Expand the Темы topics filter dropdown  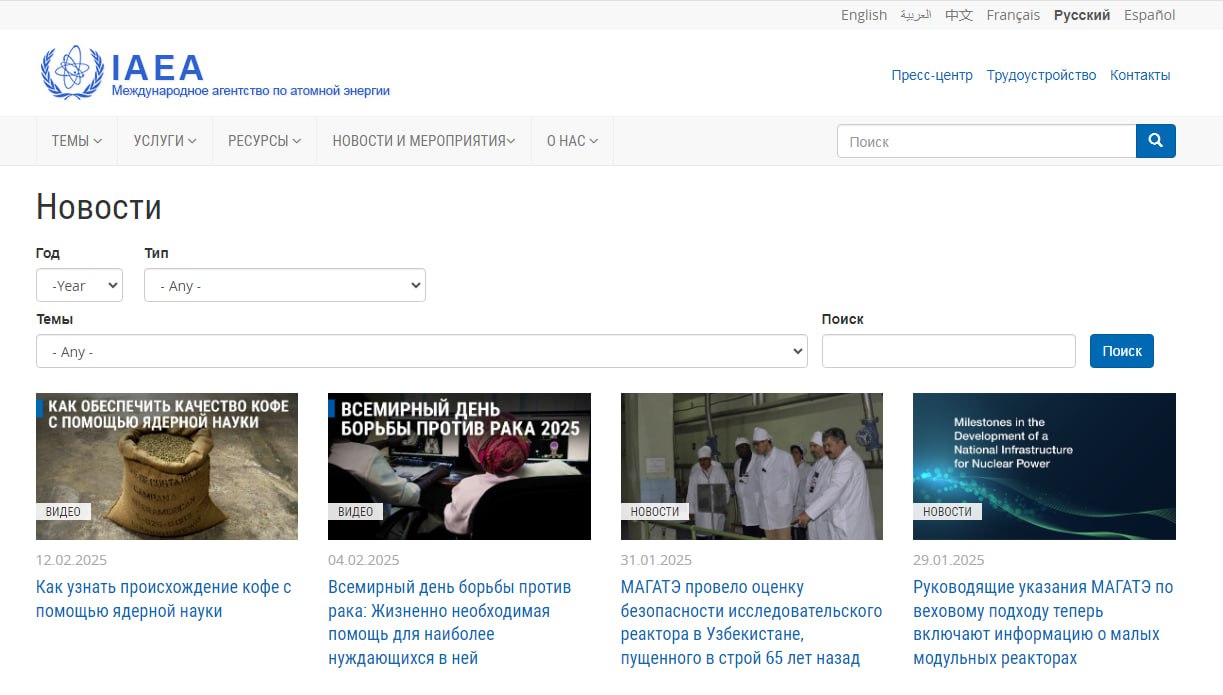coord(421,352)
